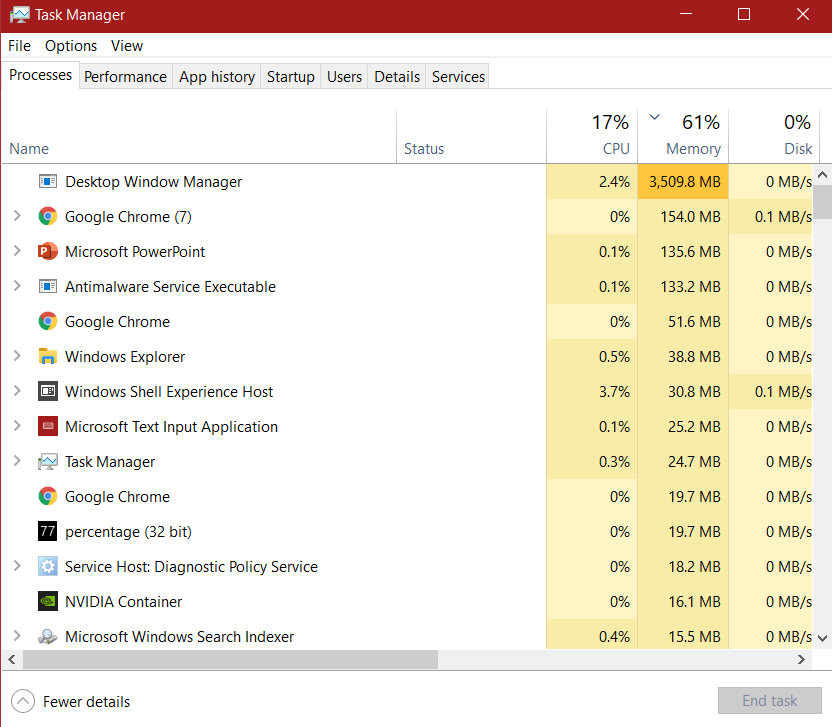The height and width of the screenshot is (727, 832).
Task: Click the Desktop Window Manager process icon
Action: tap(48, 181)
